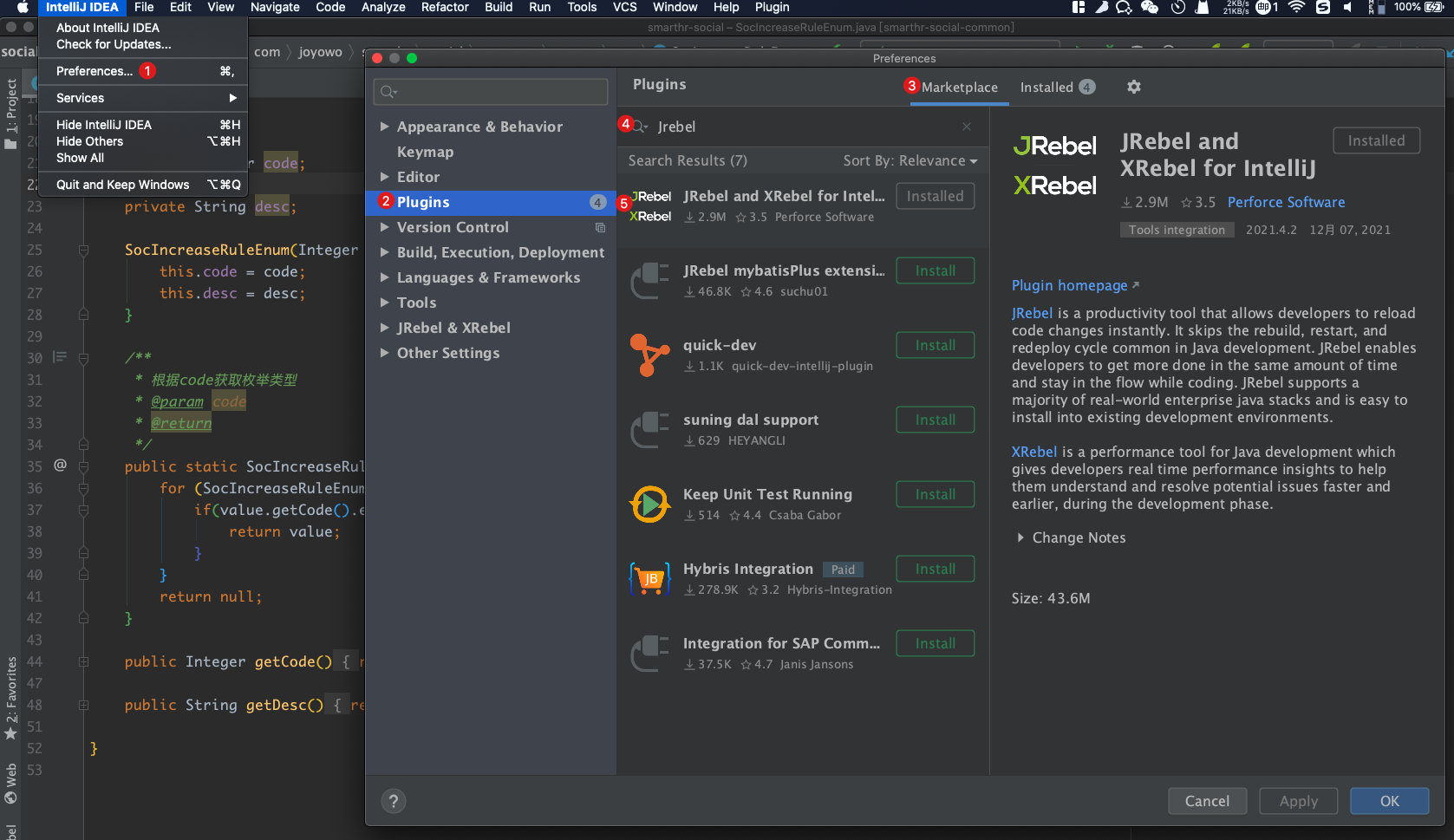Click the Keep Unit Test Running plugin icon
The height and width of the screenshot is (840, 1454).
650,505
